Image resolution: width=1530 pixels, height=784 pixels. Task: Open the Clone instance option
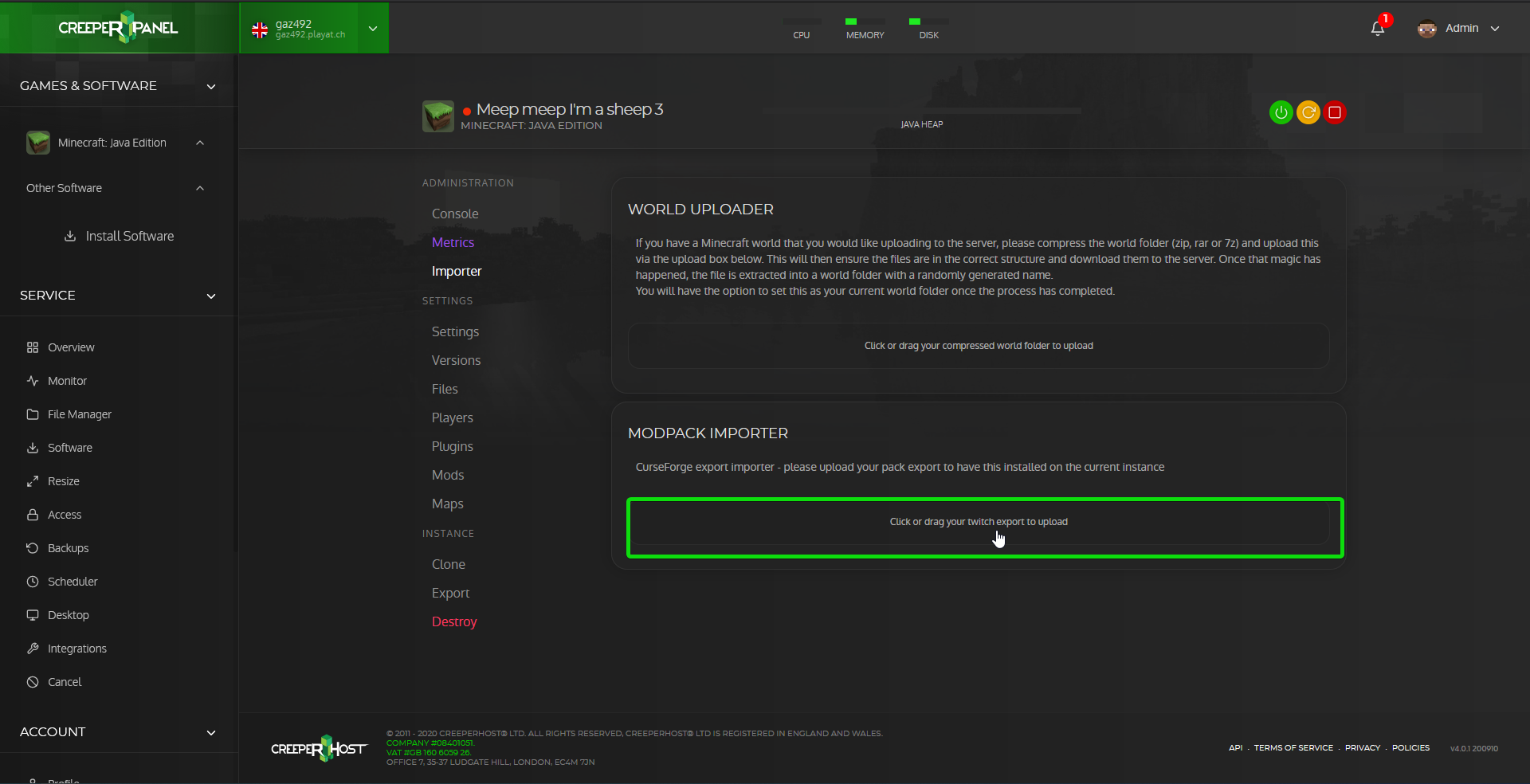click(449, 564)
